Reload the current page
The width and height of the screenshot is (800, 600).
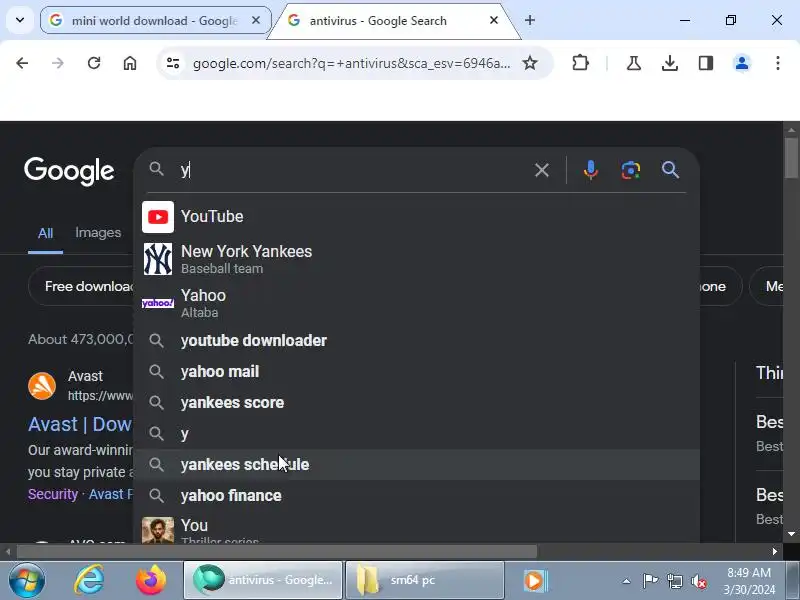[94, 63]
